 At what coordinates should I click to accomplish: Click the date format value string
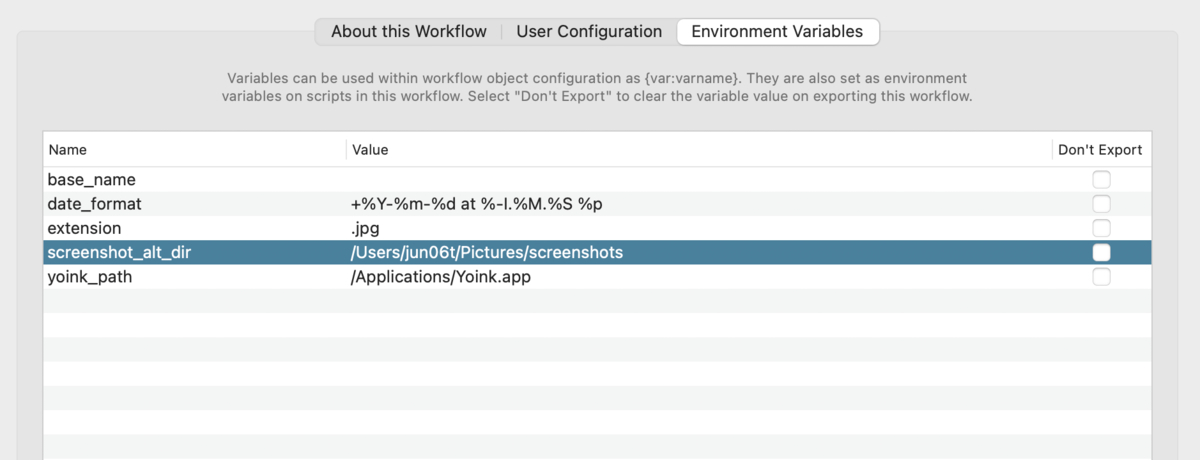477,204
